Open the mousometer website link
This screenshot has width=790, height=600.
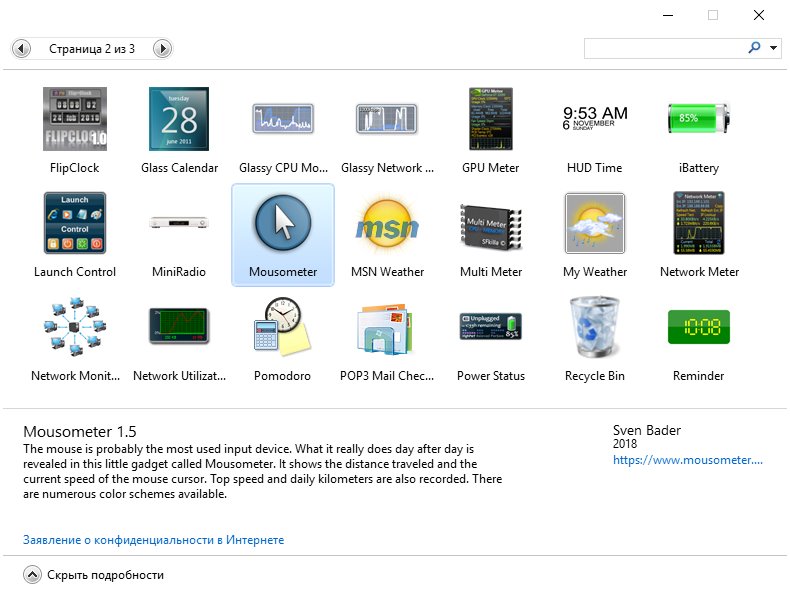click(x=688, y=460)
